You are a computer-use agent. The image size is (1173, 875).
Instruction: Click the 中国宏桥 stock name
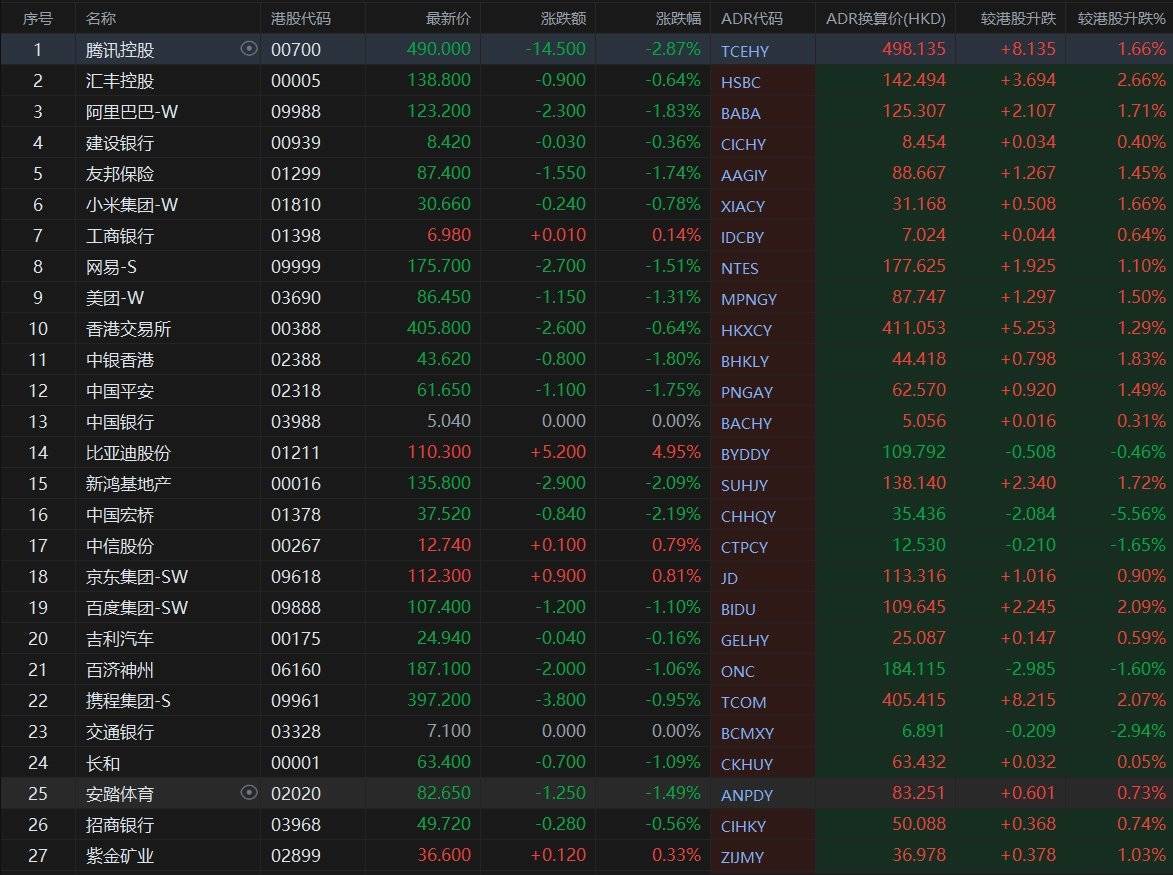pyautogui.click(x=120, y=515)
